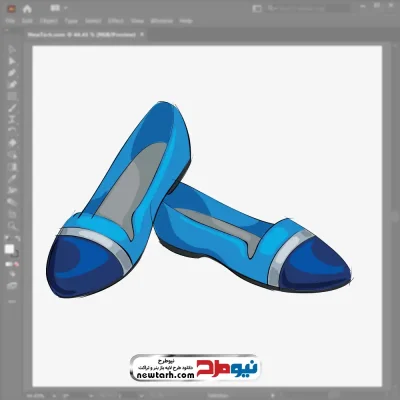Switch color mode to None

pyautogui.click(x=16, y=264)
